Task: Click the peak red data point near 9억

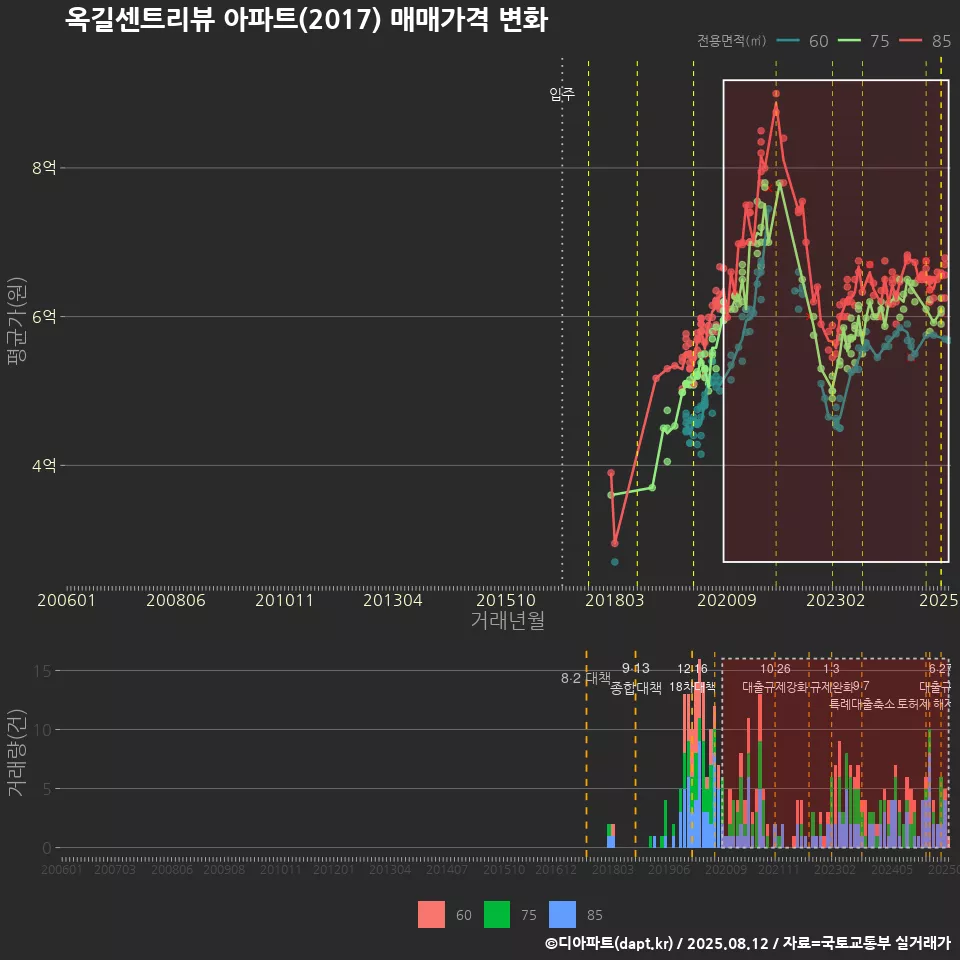Action: pyautogui.click(x=776, y=94)
